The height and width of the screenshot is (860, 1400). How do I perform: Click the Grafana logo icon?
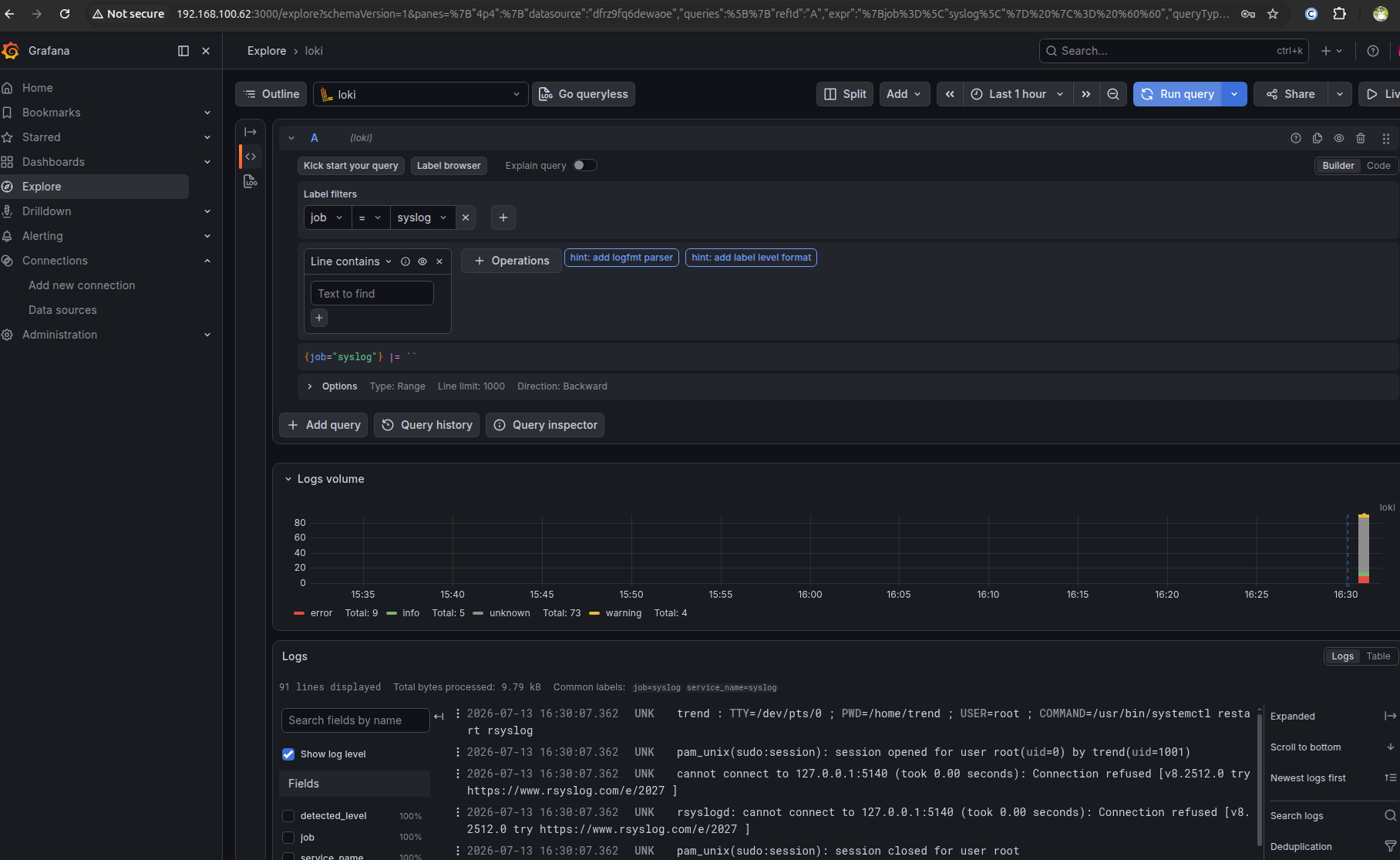[11, 51]
